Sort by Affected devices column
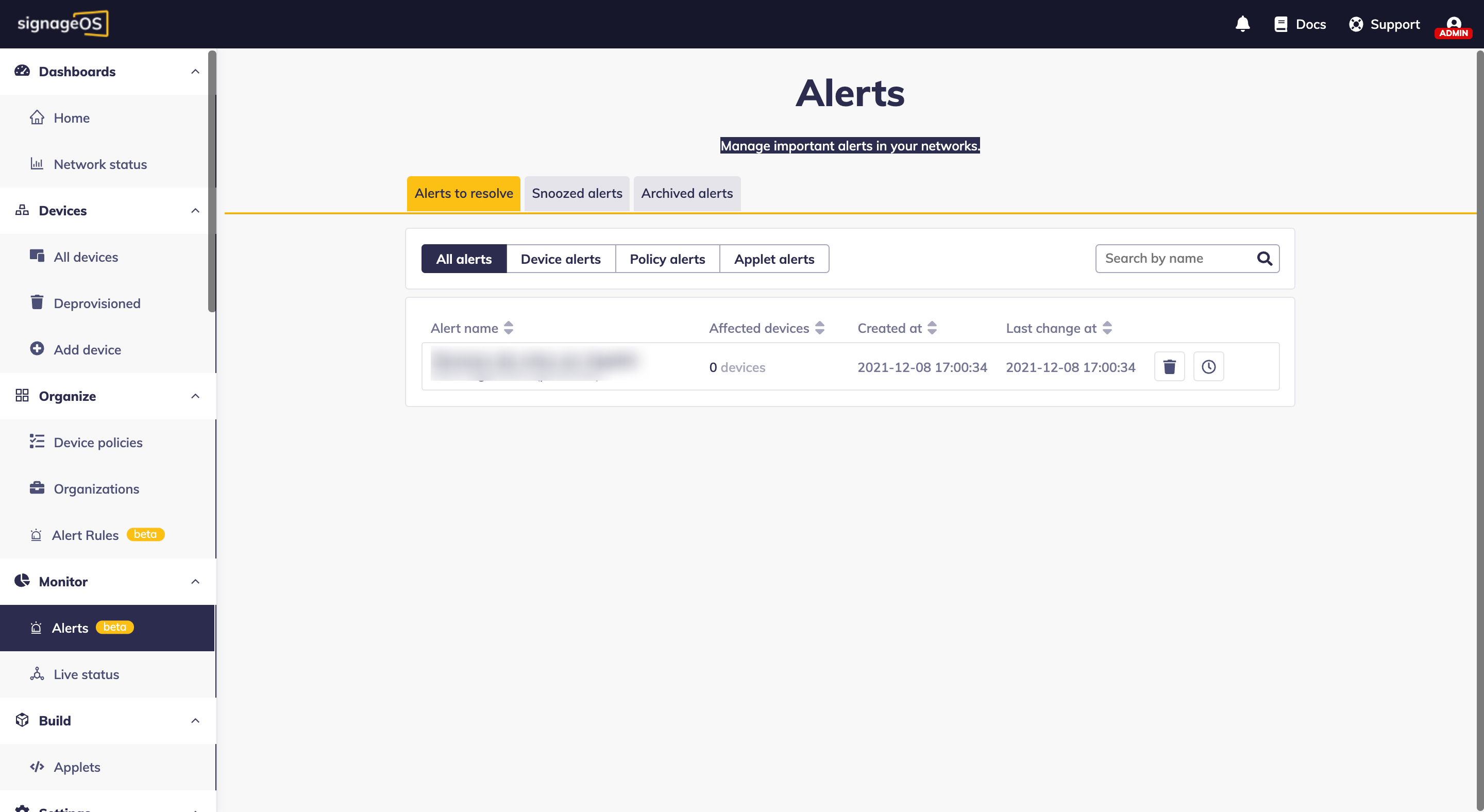 (819, 328)
